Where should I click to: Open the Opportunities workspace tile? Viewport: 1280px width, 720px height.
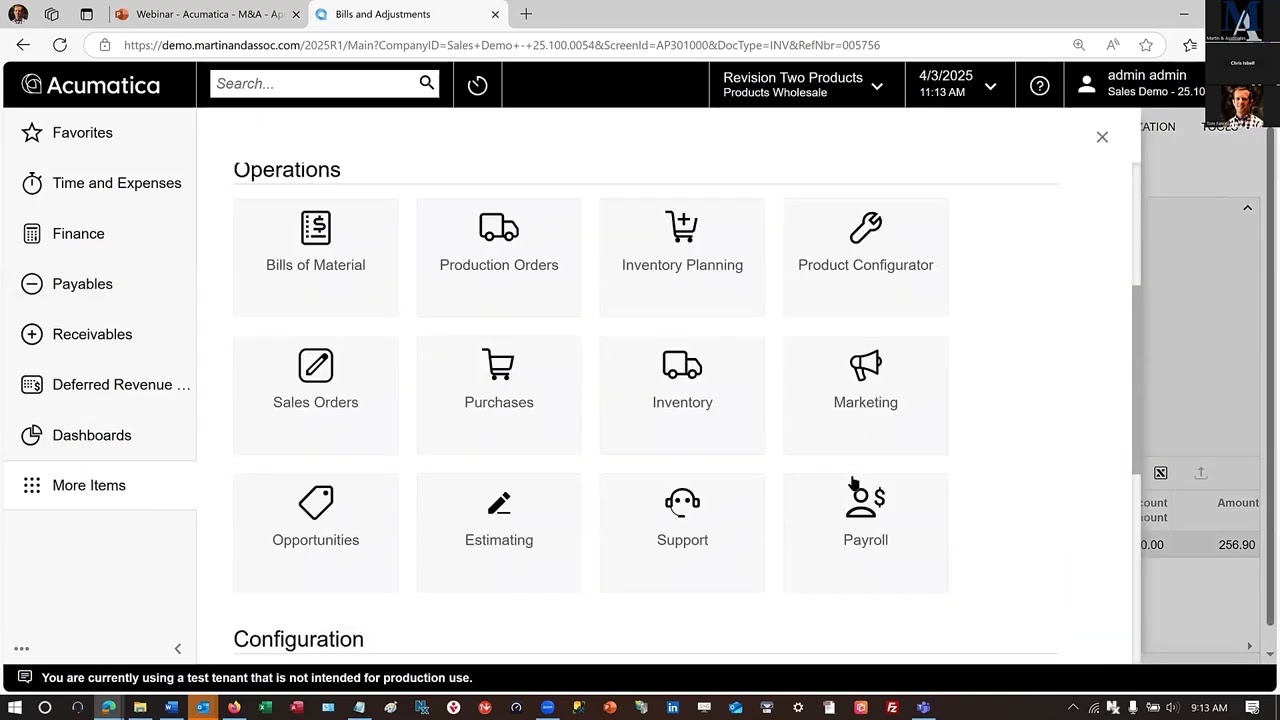315,533
